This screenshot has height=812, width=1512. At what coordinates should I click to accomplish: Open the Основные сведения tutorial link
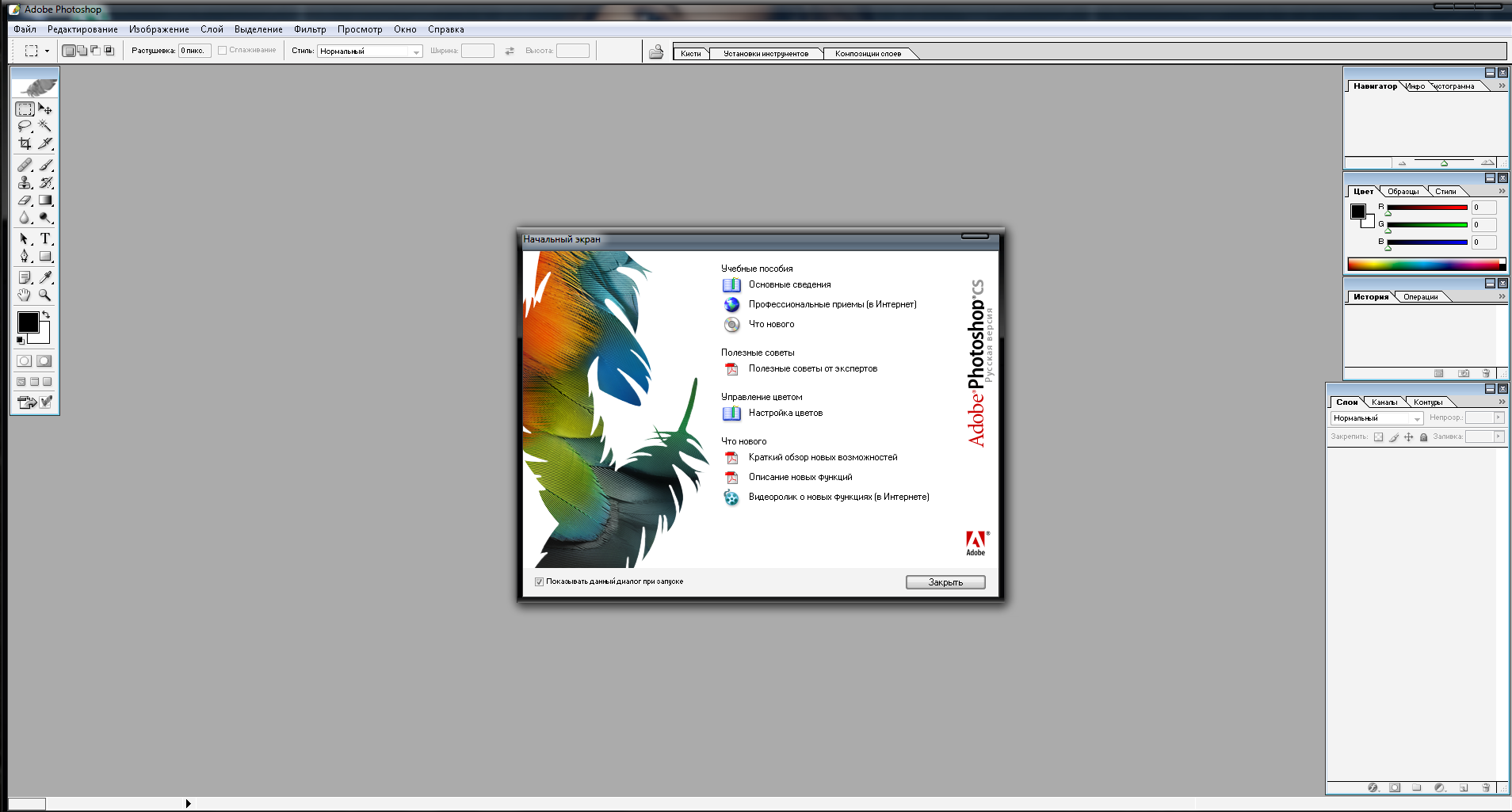click(789, 284)
